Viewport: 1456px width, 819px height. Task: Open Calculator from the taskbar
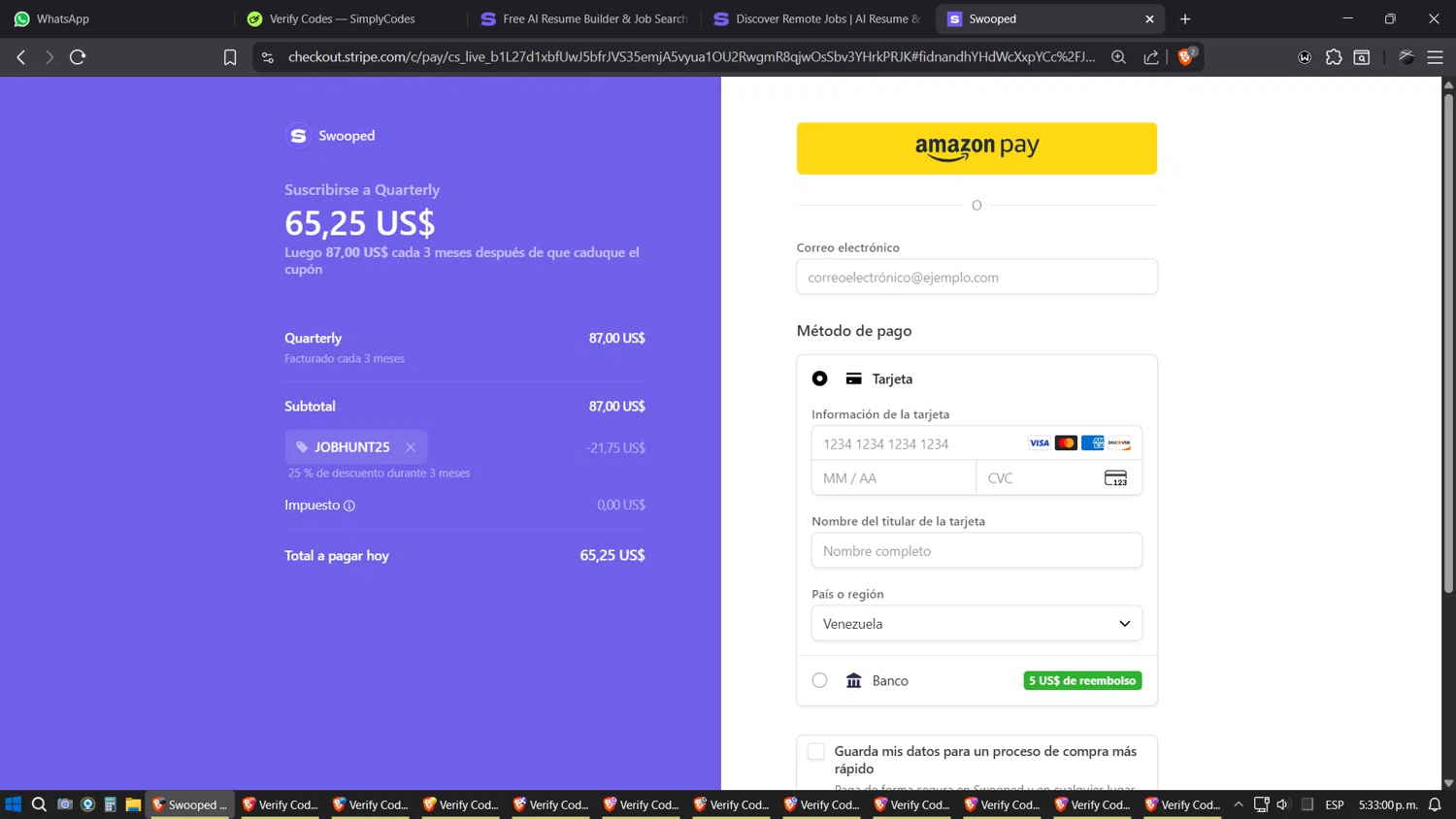click(x=111, y=804)
